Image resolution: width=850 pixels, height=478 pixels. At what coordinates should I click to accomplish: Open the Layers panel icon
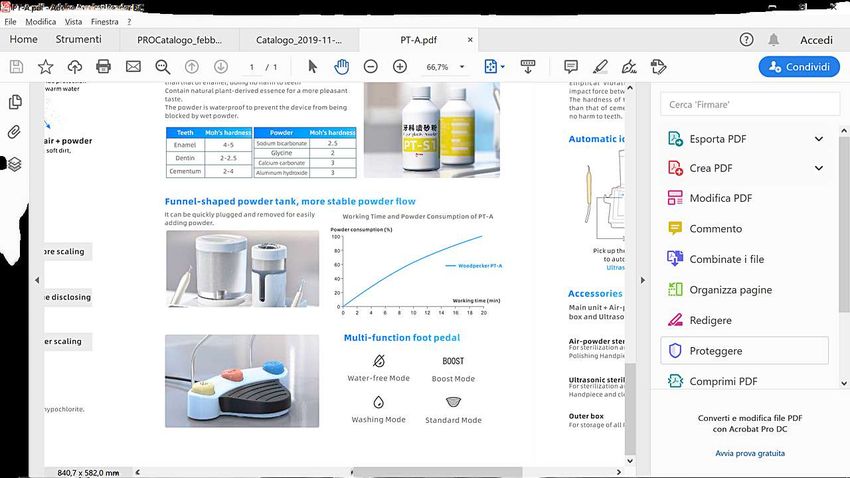click(15, 164)
